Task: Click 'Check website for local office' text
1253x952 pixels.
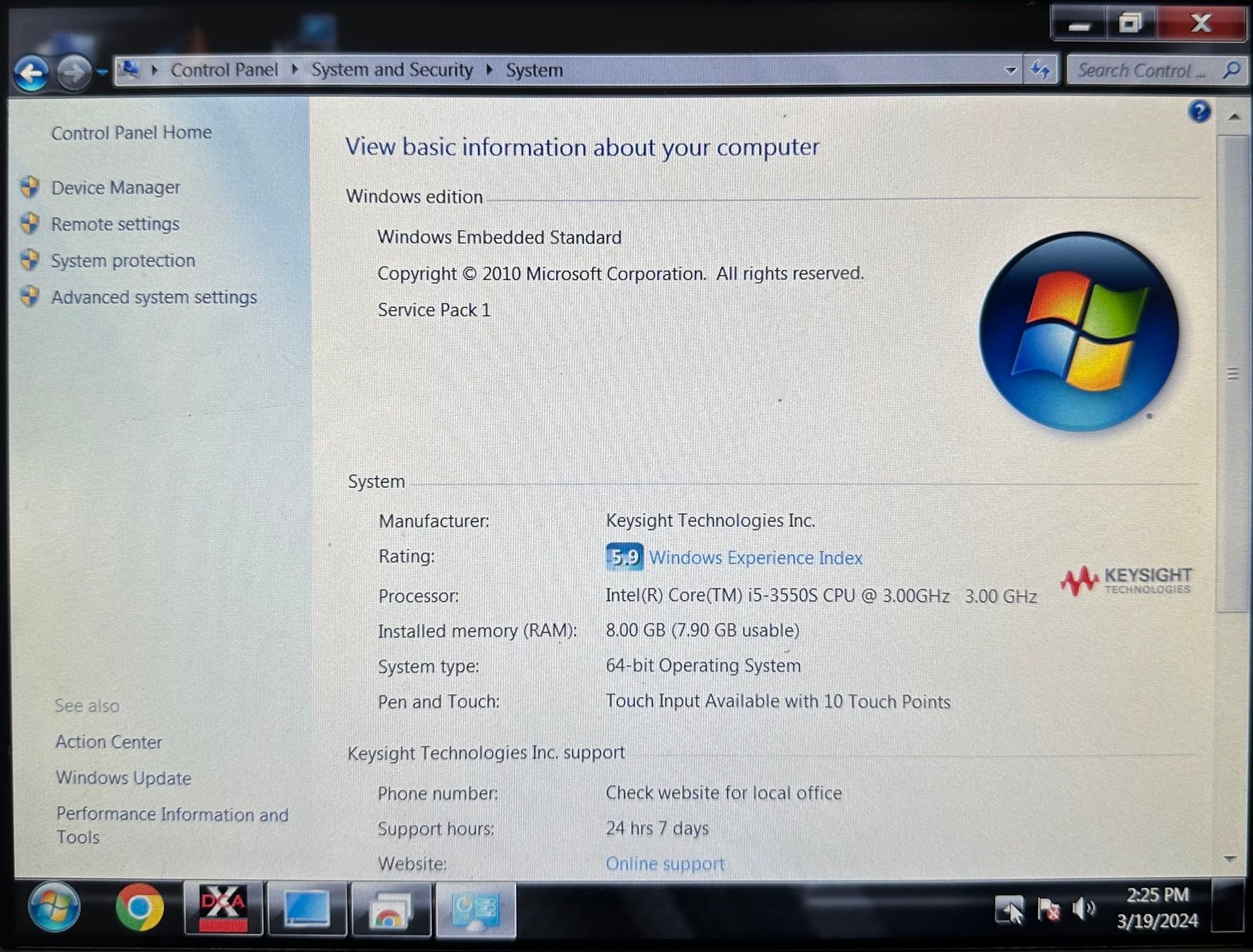Action: 724,793
